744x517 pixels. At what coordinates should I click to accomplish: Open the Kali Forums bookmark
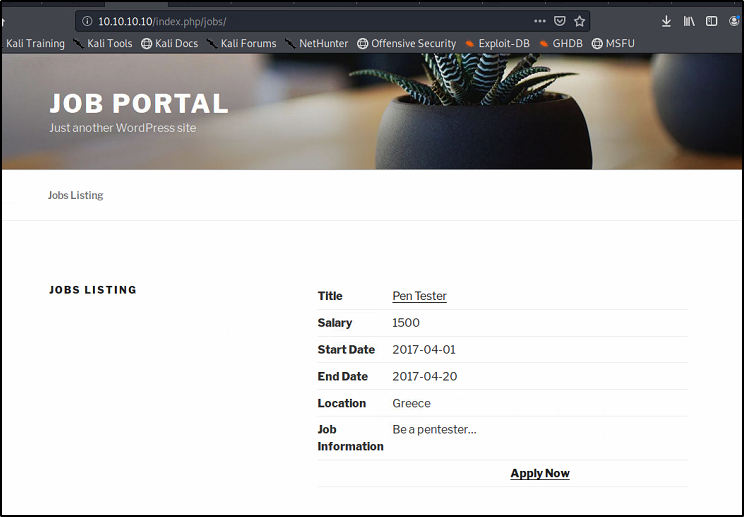tap(242, 44)
